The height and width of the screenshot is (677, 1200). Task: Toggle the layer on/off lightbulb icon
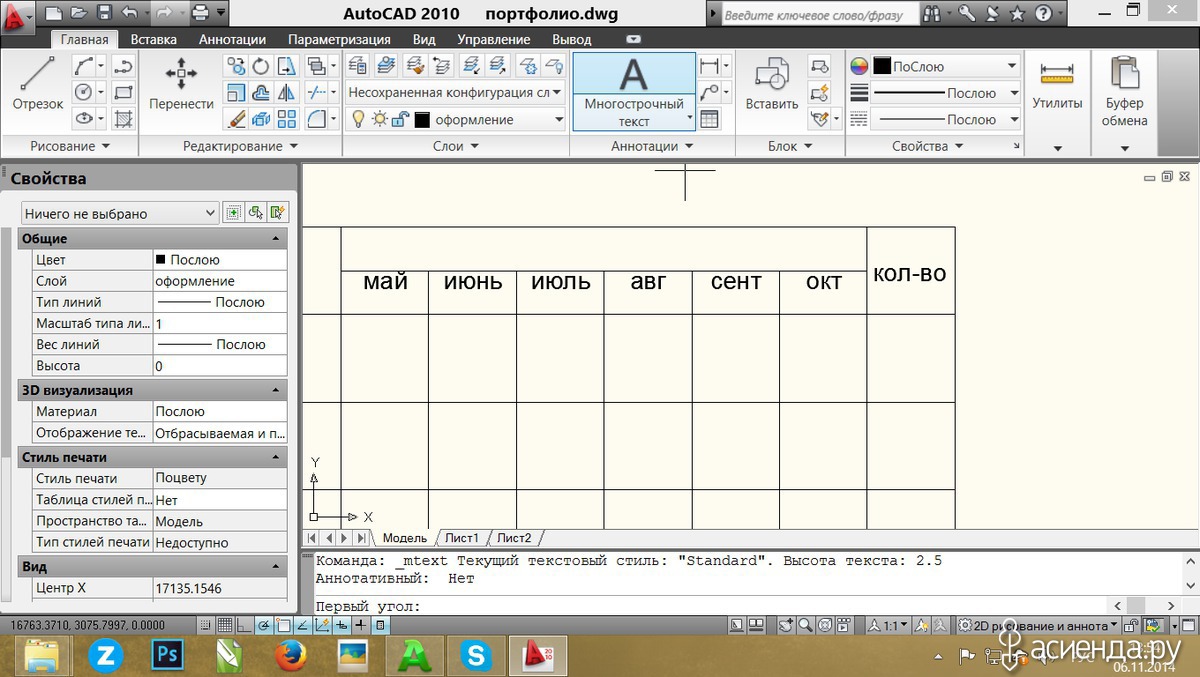pos(358,119)
